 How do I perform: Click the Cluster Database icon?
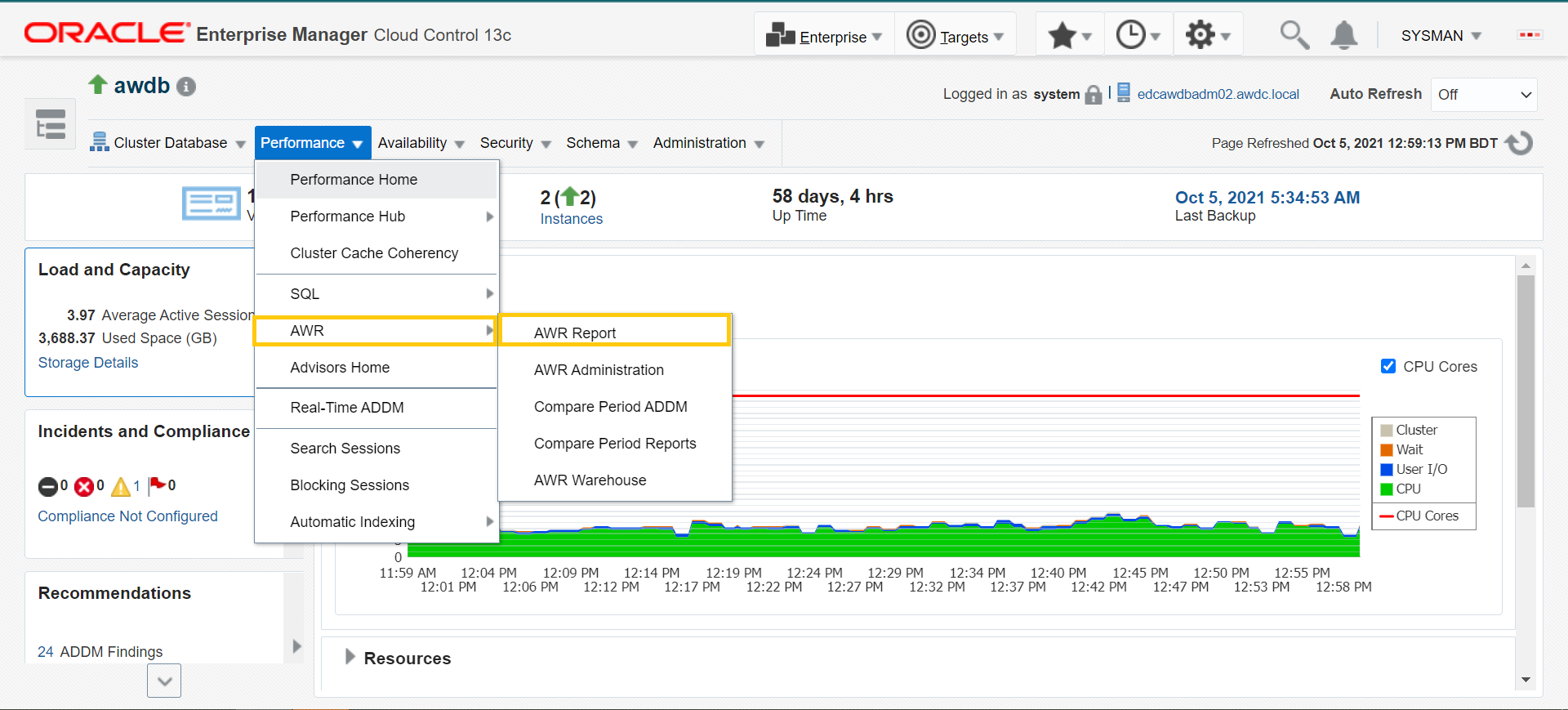click(100, 142)
